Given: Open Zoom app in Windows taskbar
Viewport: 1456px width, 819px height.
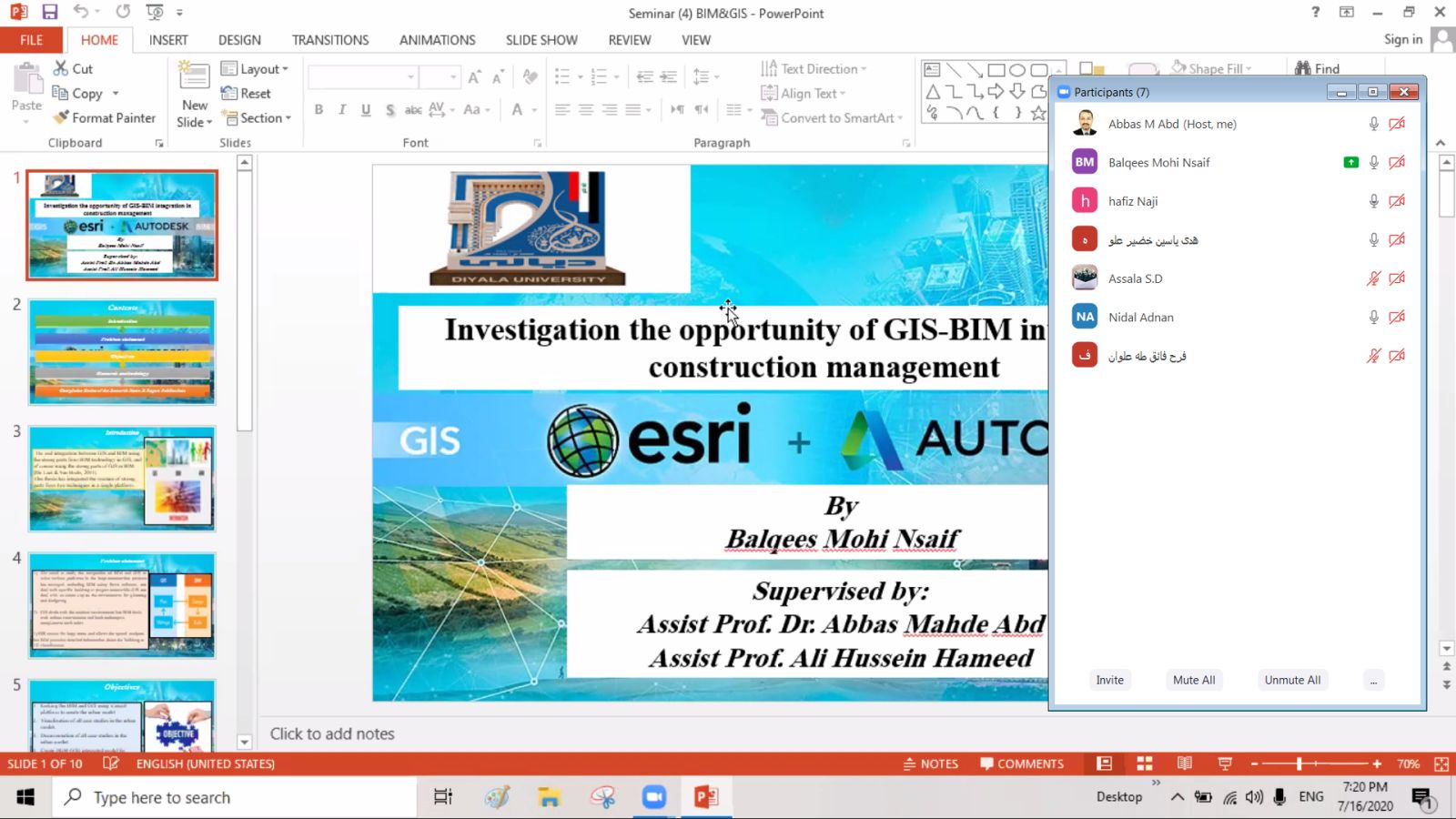Looking at the screenshot, I should pyautogui.click(x=653, y=797).
